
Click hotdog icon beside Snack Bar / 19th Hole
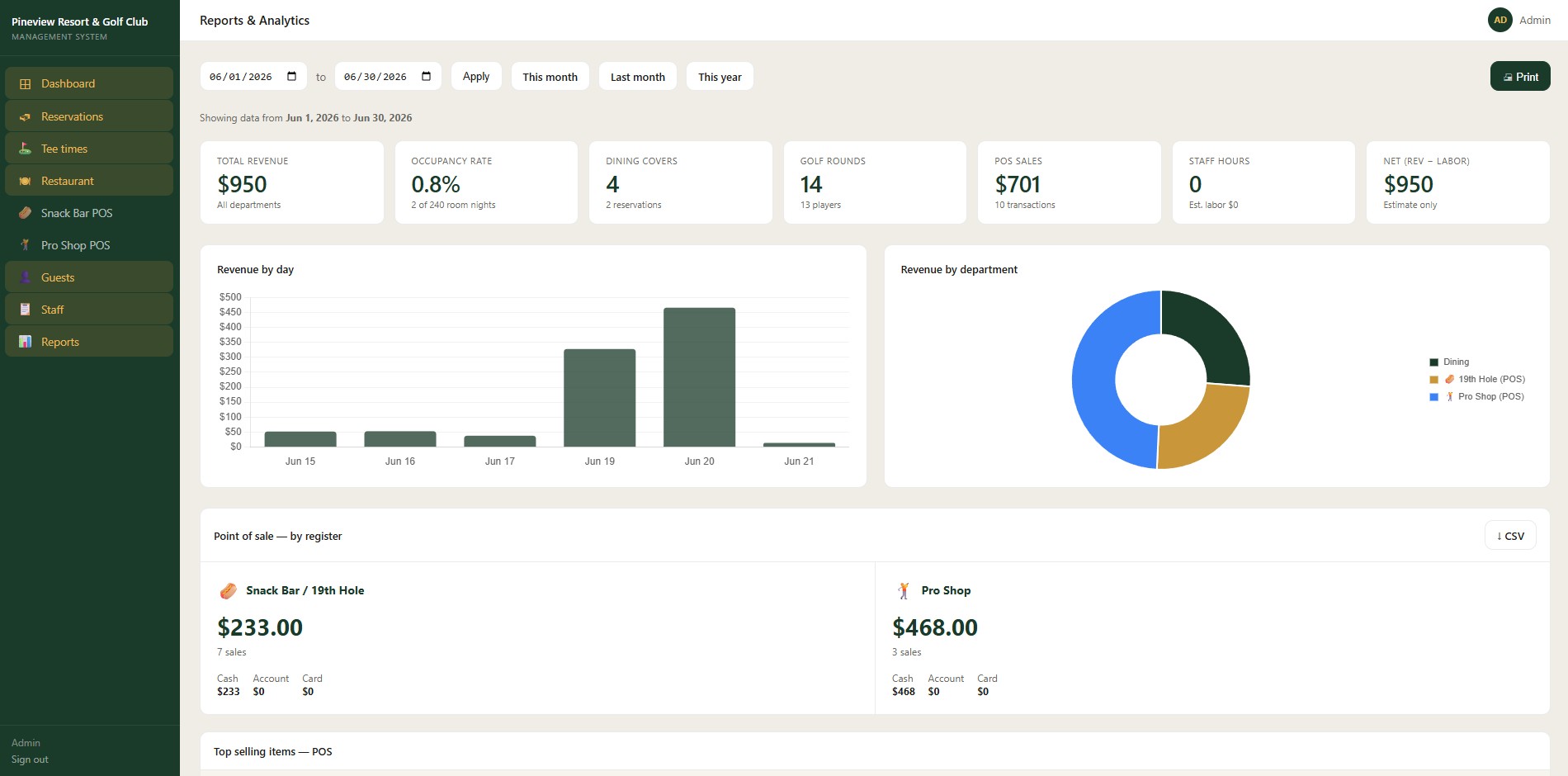pyautogui.click(x=229, y=591)
